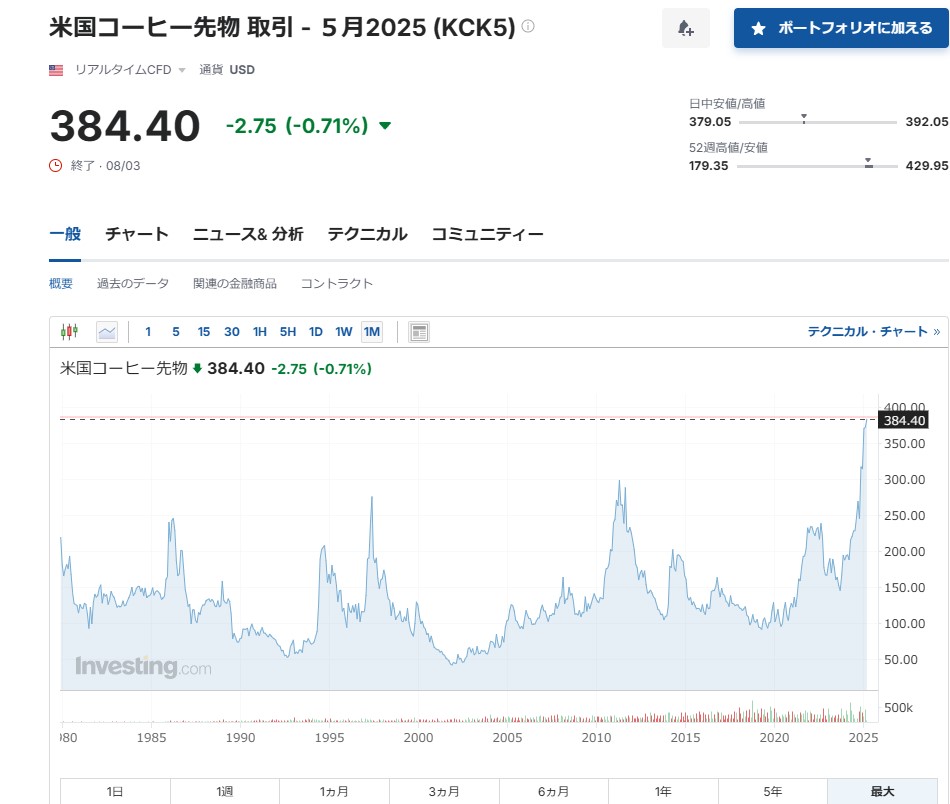The width and height of the screenshot is (950, 804).
Task: Click the day low value 379.05
Action: [710, 121]
